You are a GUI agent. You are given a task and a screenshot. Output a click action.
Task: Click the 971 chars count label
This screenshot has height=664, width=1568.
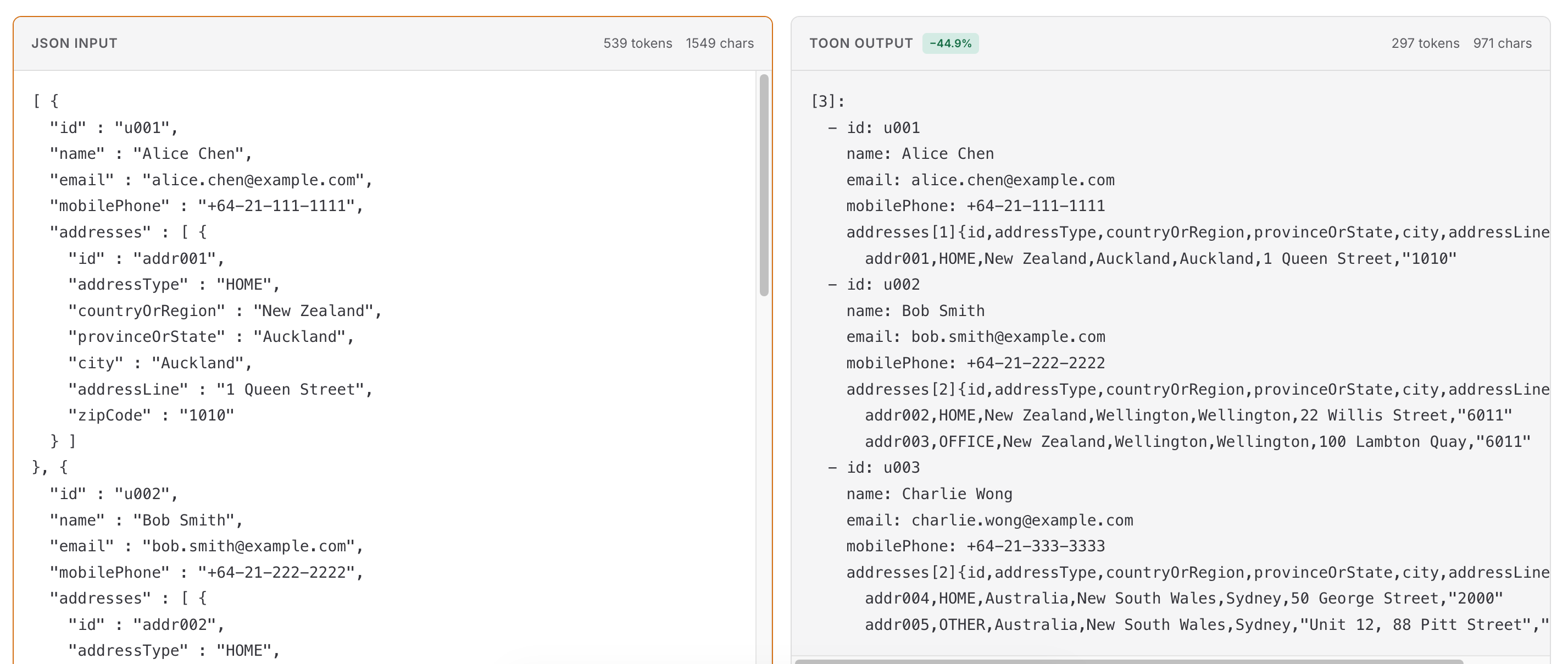(1502, 43)
